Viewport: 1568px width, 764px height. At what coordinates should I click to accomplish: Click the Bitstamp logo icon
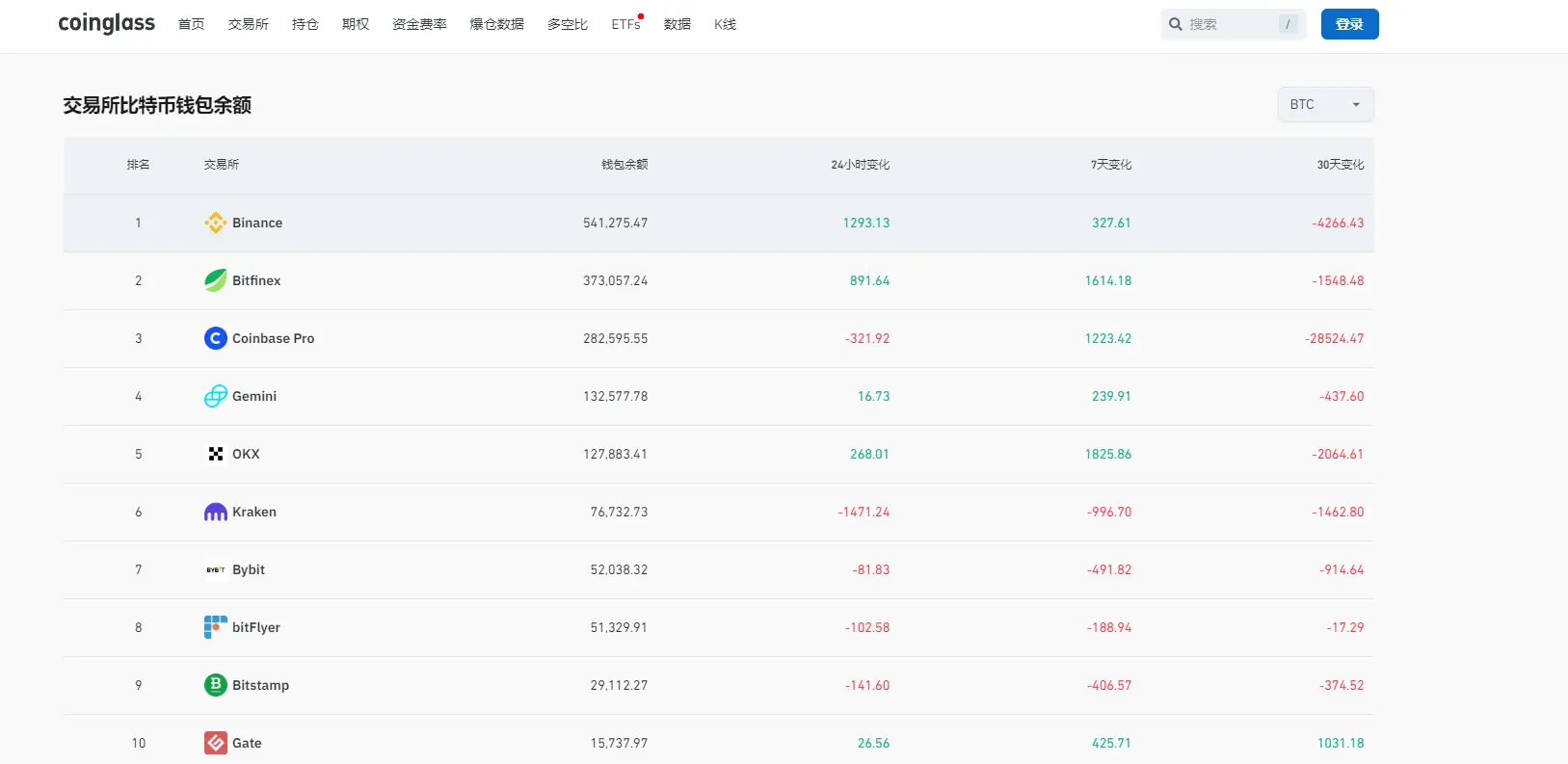click(x=216, y=685)
